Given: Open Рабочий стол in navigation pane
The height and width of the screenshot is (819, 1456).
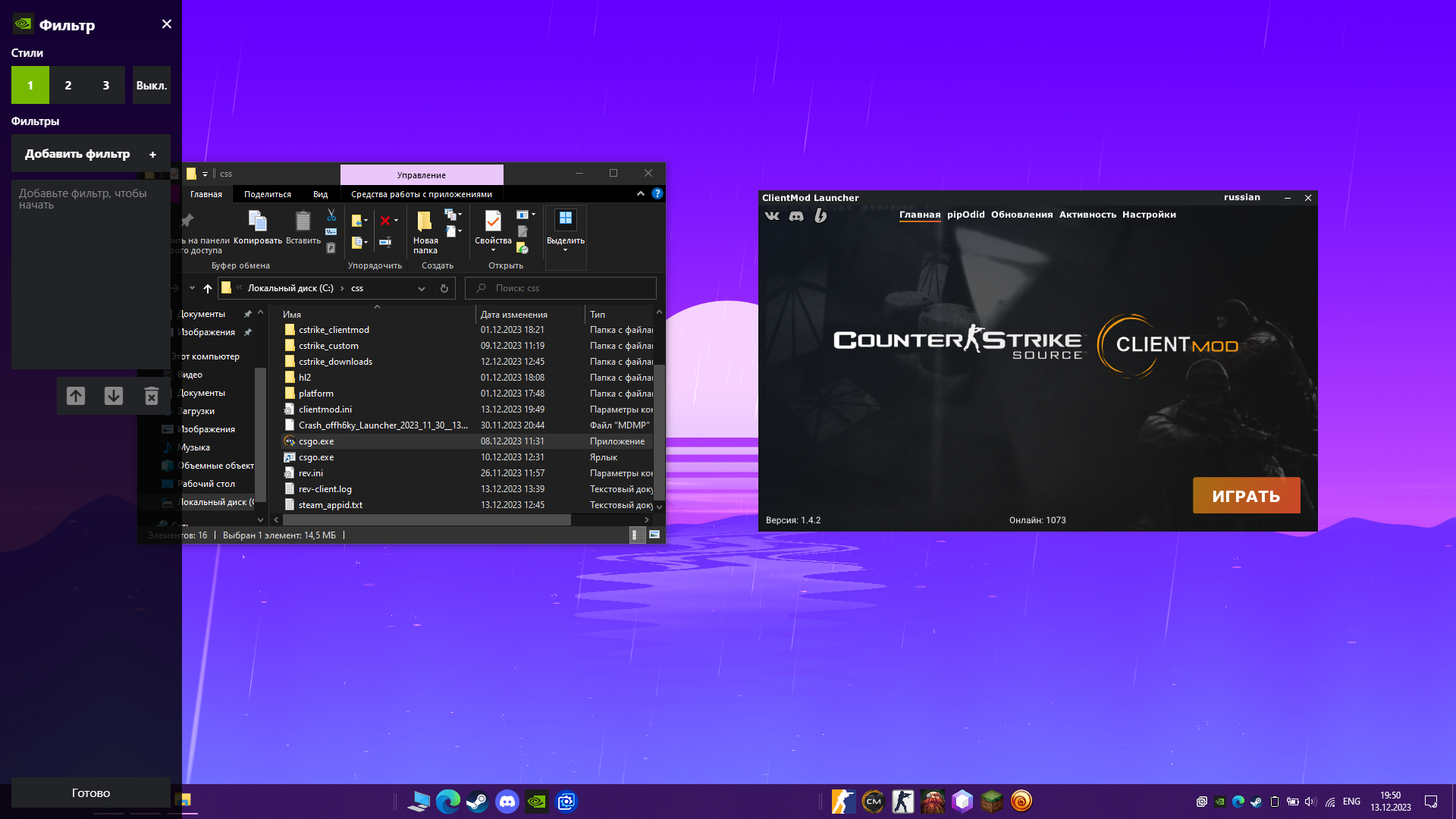Looking at the screenshot, I should [x=206, y=484].
